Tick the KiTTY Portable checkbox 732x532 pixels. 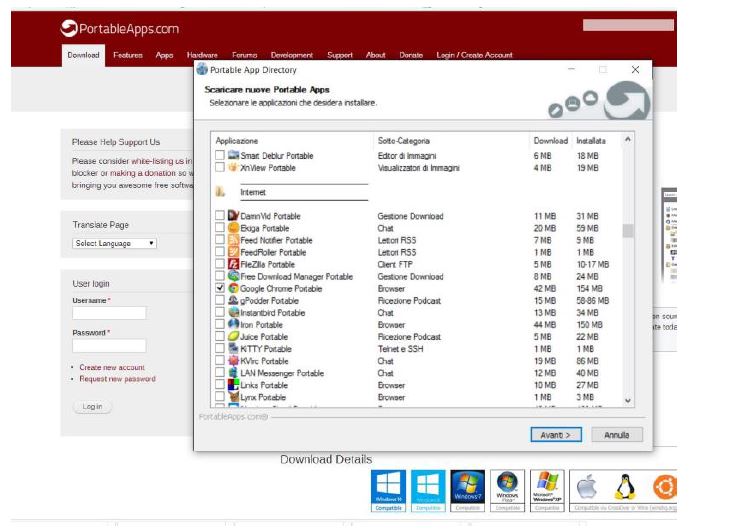coord(220,349)
